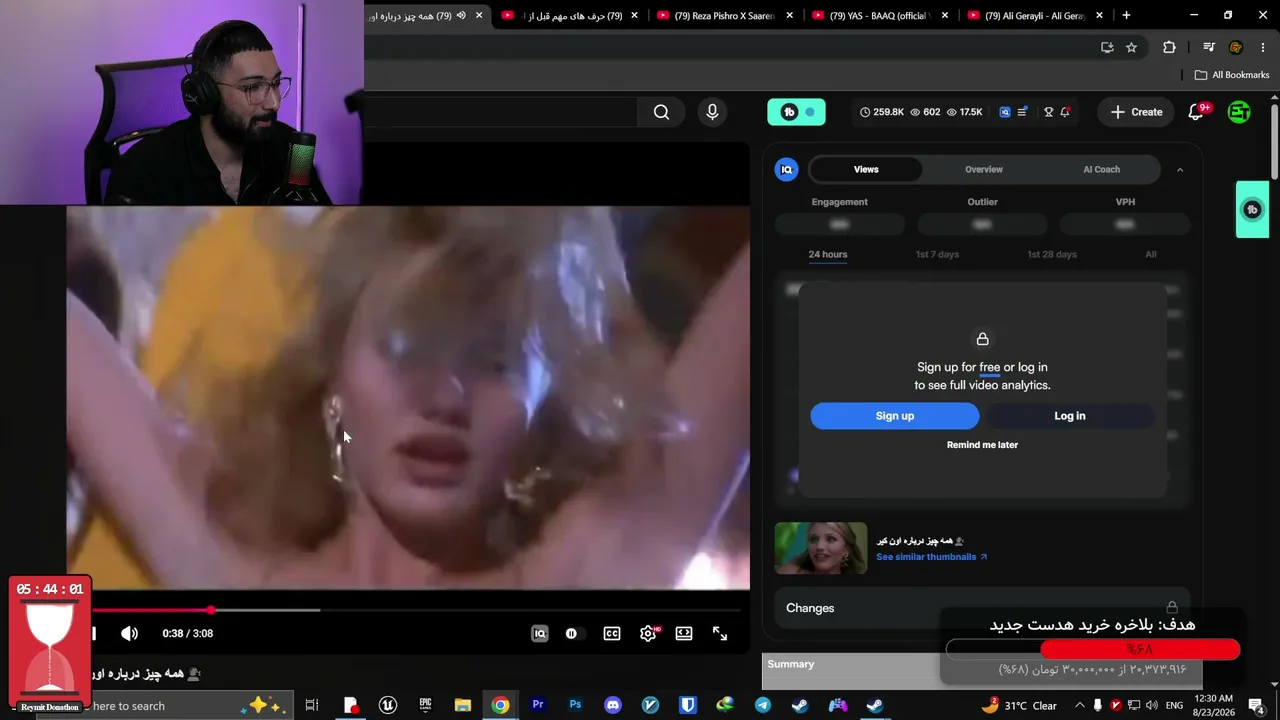The width and height of the screenshot is (1280, 720).
Task: Click the small bell icon in stats bar
Action: 1065,112
